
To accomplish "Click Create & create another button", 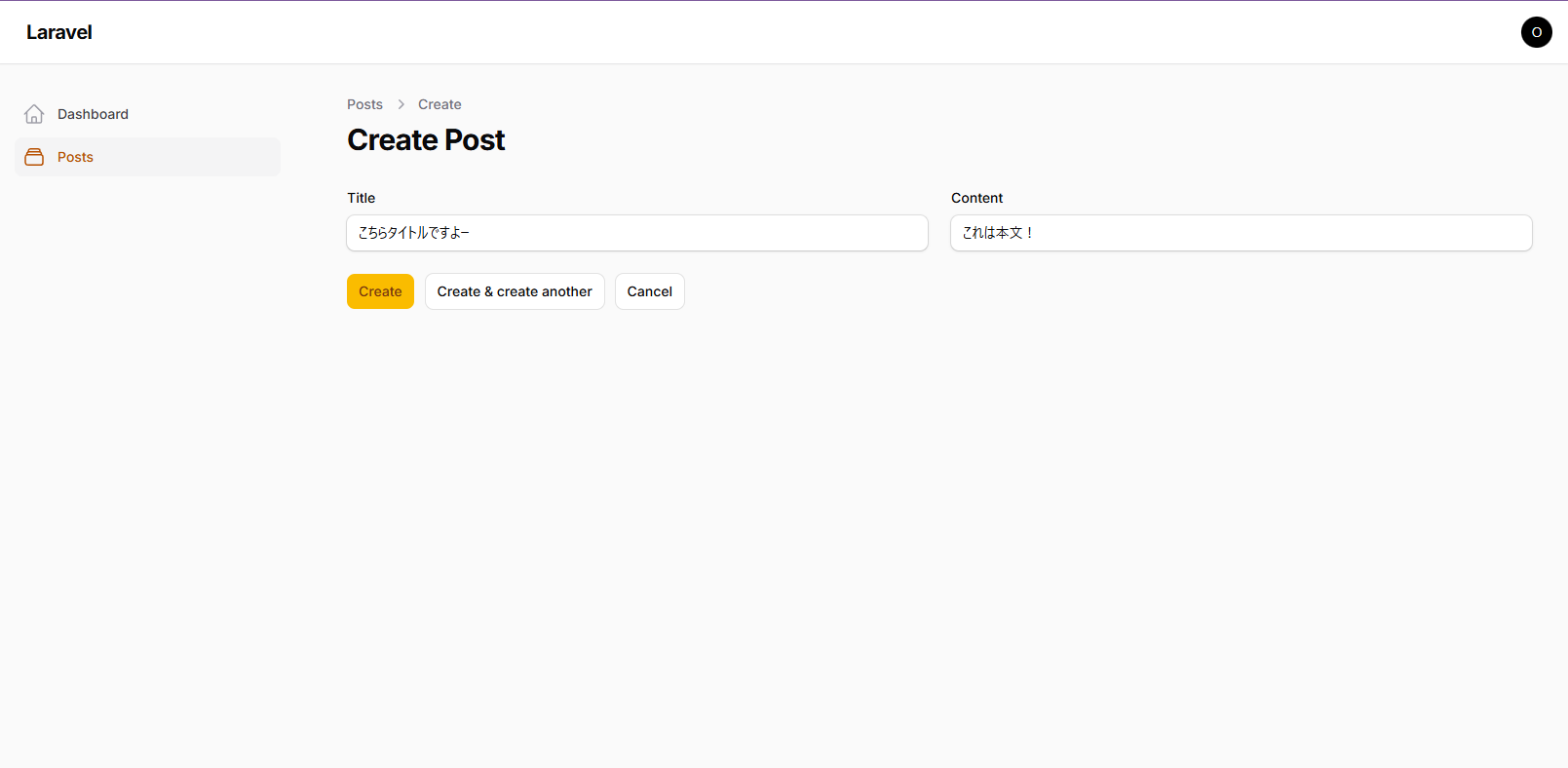I will [x=515, y=291].
